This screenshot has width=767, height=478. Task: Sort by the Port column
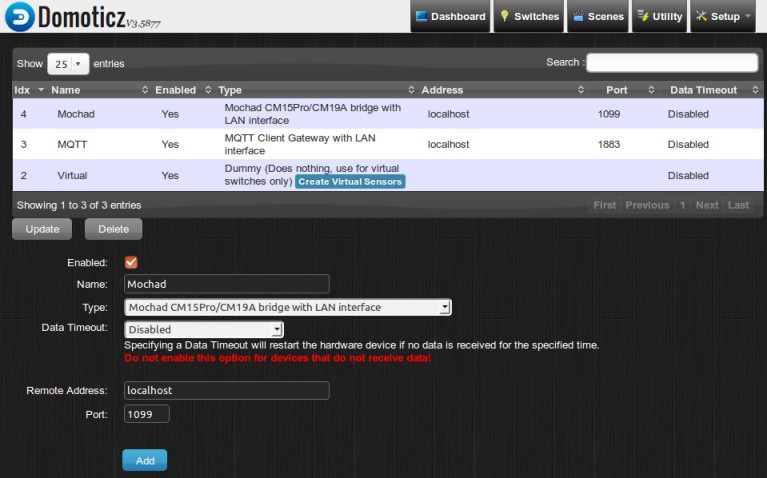pyautogui.click(x=617, y=90)
